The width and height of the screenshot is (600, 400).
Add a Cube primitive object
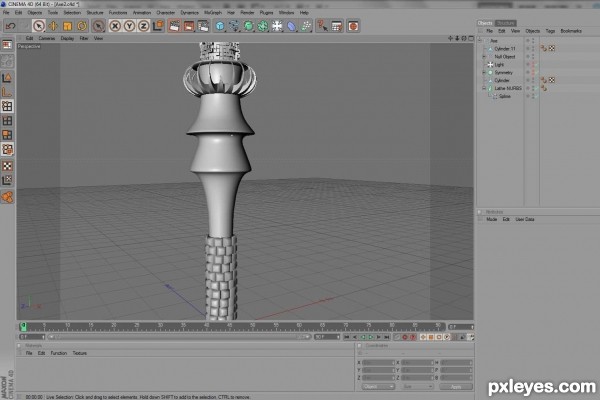(220, 26)
